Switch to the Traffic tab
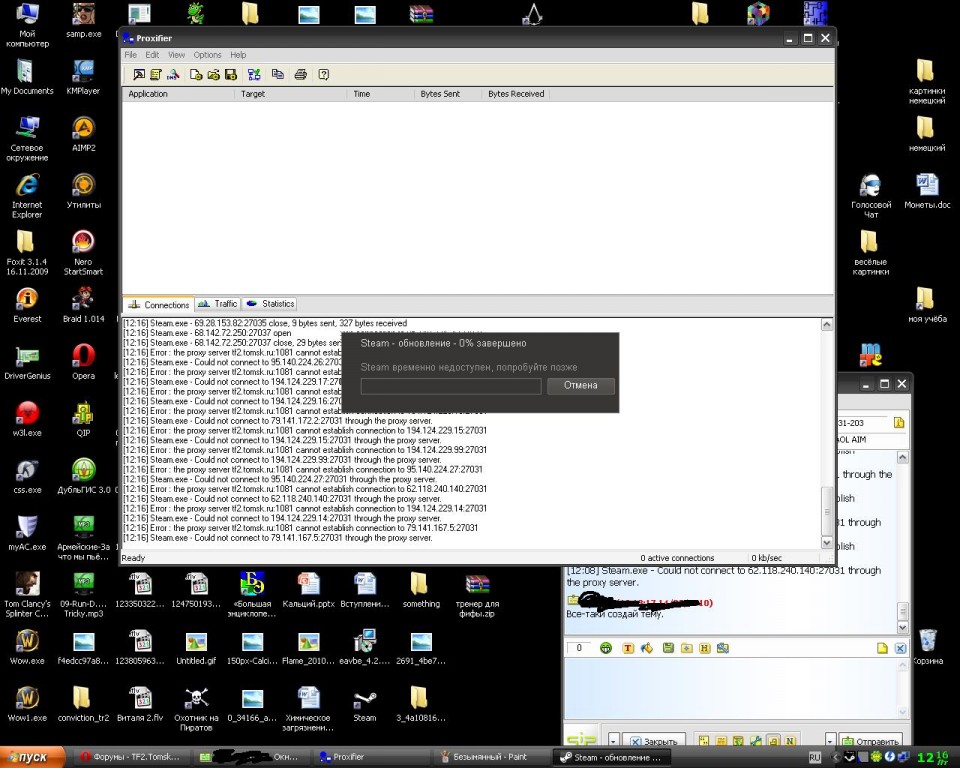This screenshot has width=960, height=768. click(x=218, y=304)
